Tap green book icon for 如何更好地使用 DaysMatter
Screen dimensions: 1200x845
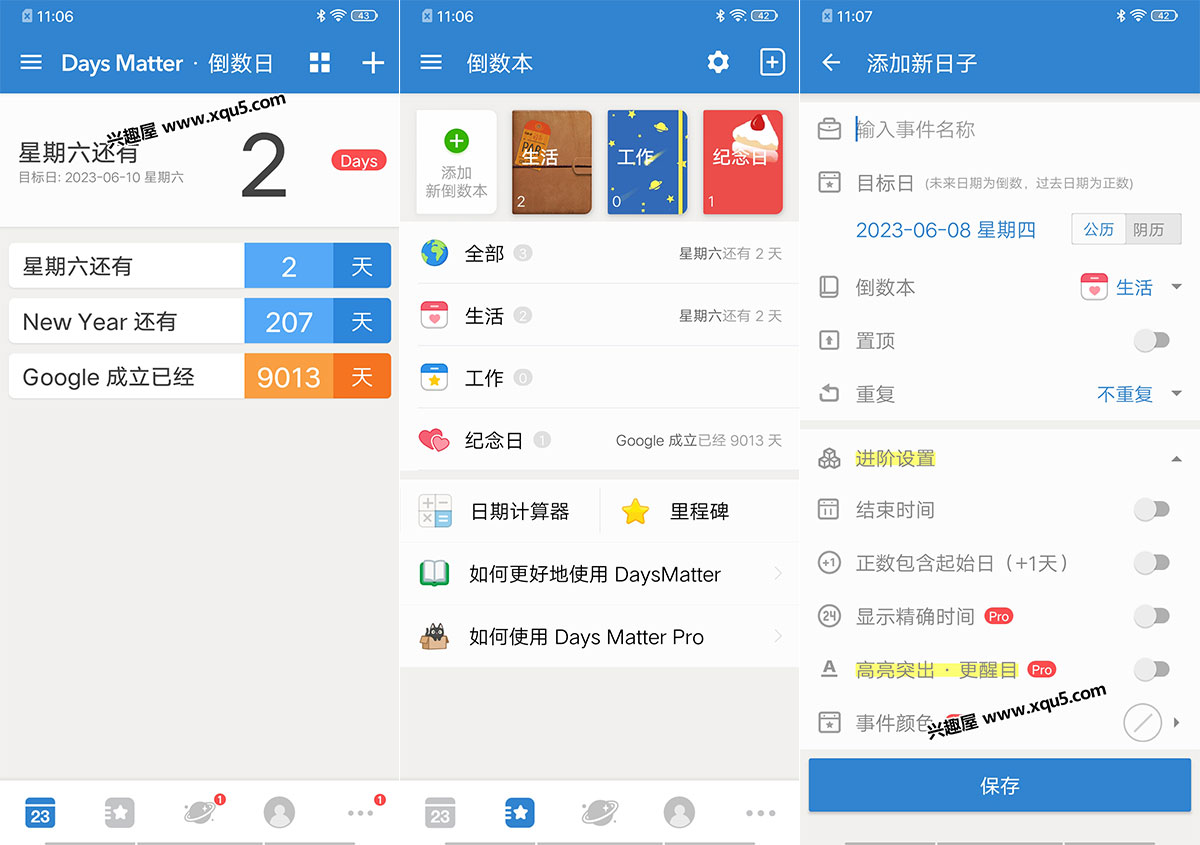pyautogui.click(x=435, y=574)
